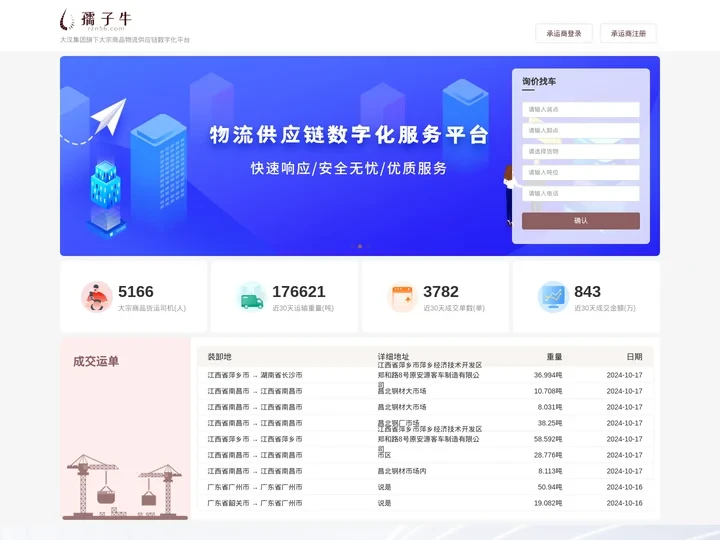
Task: Focus the 请输入装点 loading point field
Action: coord(581,109)
